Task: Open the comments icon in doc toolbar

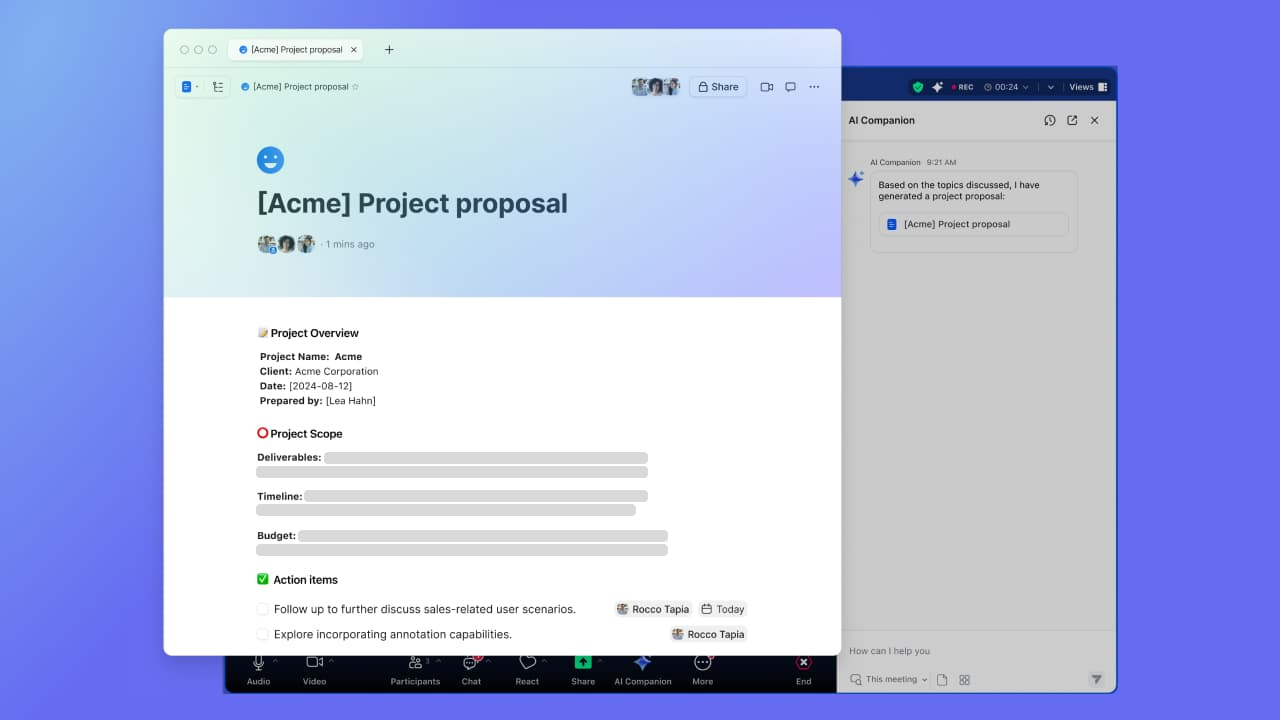Action: [790, 87]
